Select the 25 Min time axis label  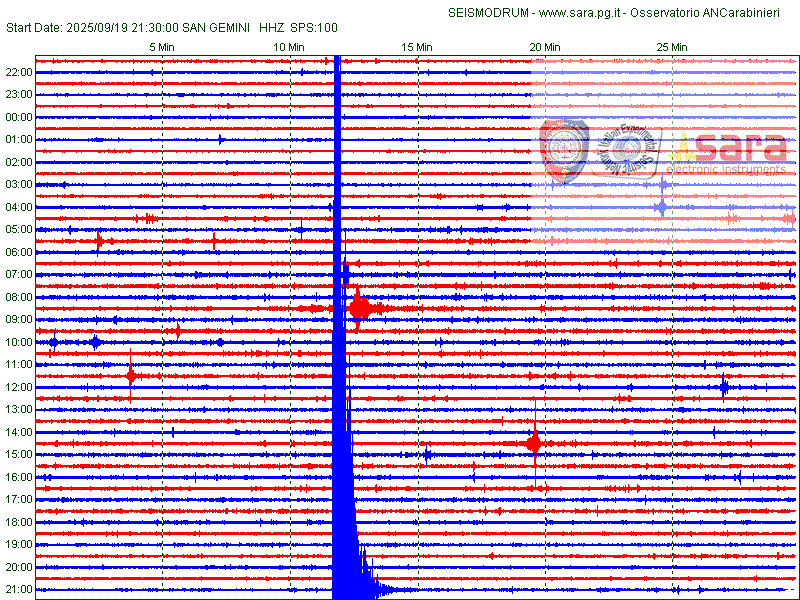coord(672,47)
